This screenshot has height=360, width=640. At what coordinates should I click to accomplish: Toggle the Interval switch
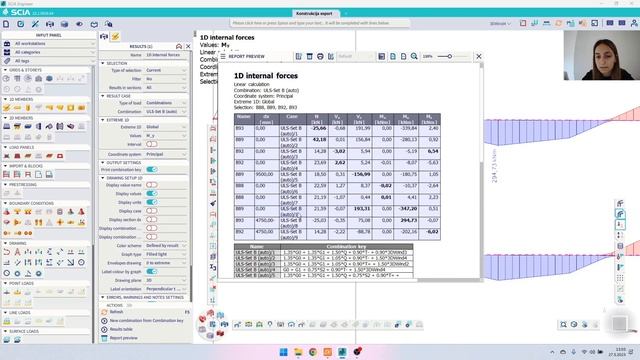coord(151,144)
